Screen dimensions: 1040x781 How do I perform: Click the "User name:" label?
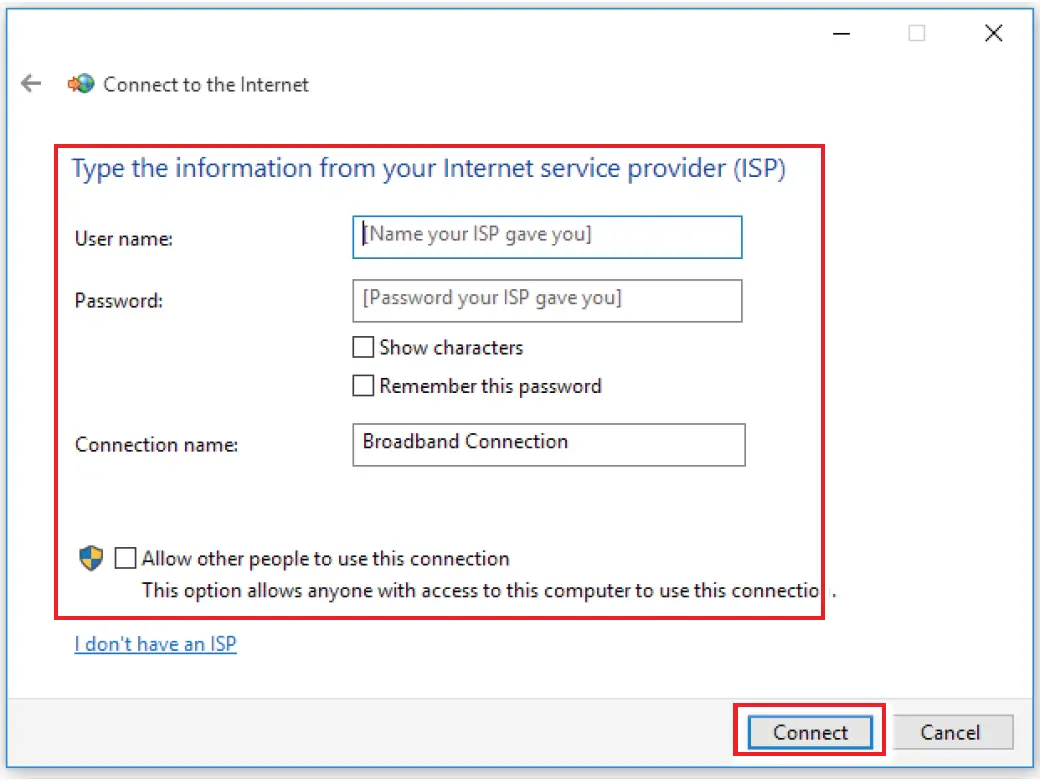[x=124, y=239]
